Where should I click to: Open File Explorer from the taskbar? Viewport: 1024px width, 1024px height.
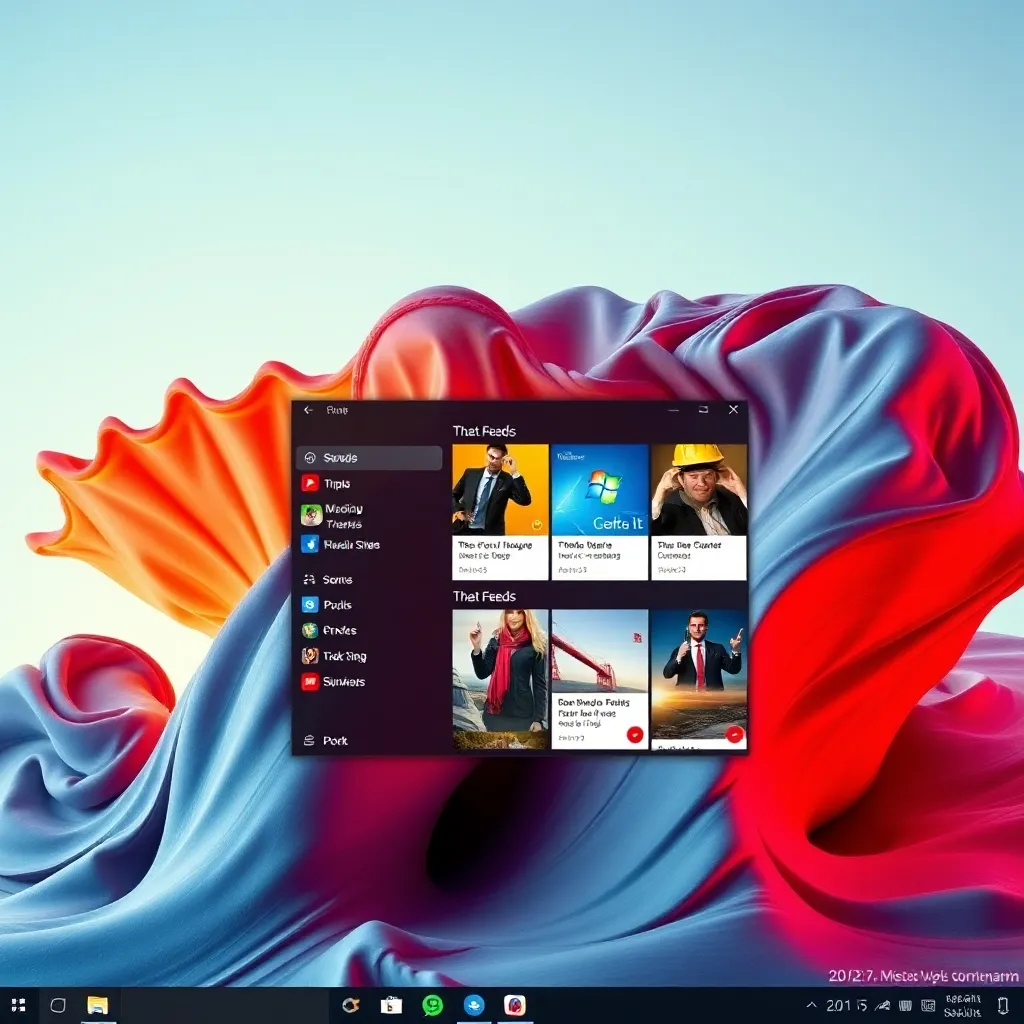[x=97, y=1005]
